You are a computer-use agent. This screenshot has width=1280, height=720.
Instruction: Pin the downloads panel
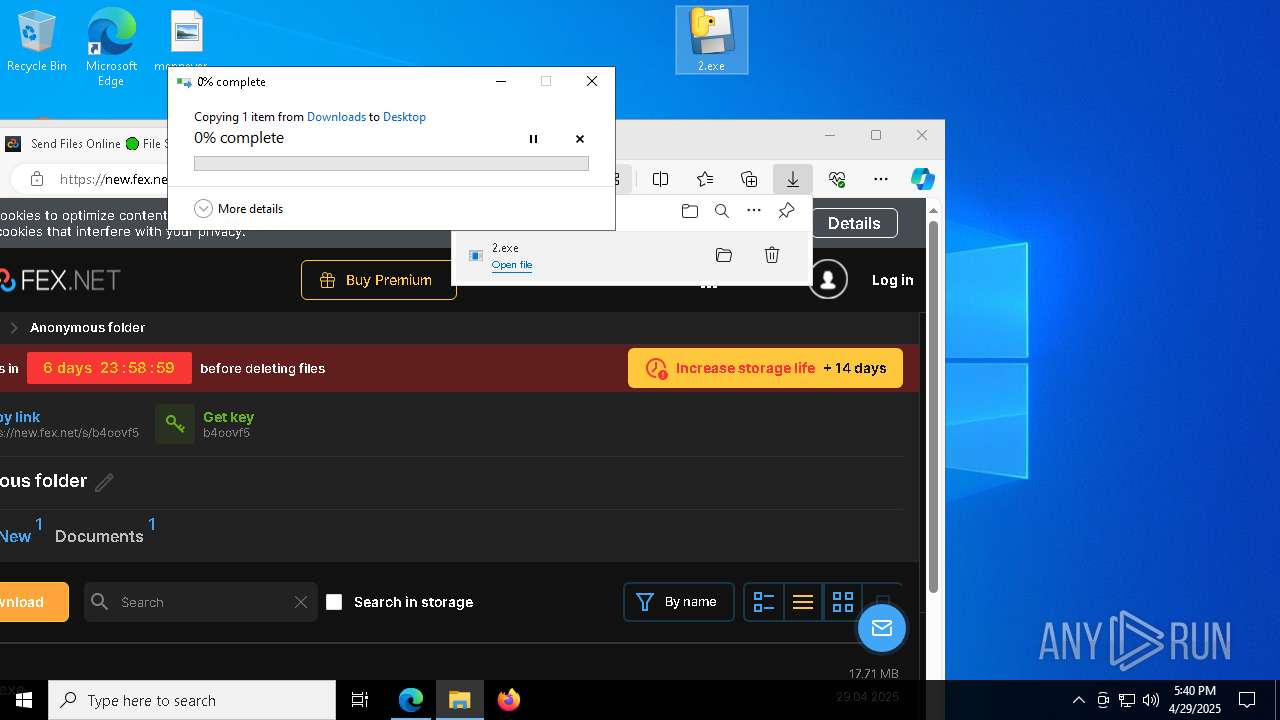tap(787, 211)
